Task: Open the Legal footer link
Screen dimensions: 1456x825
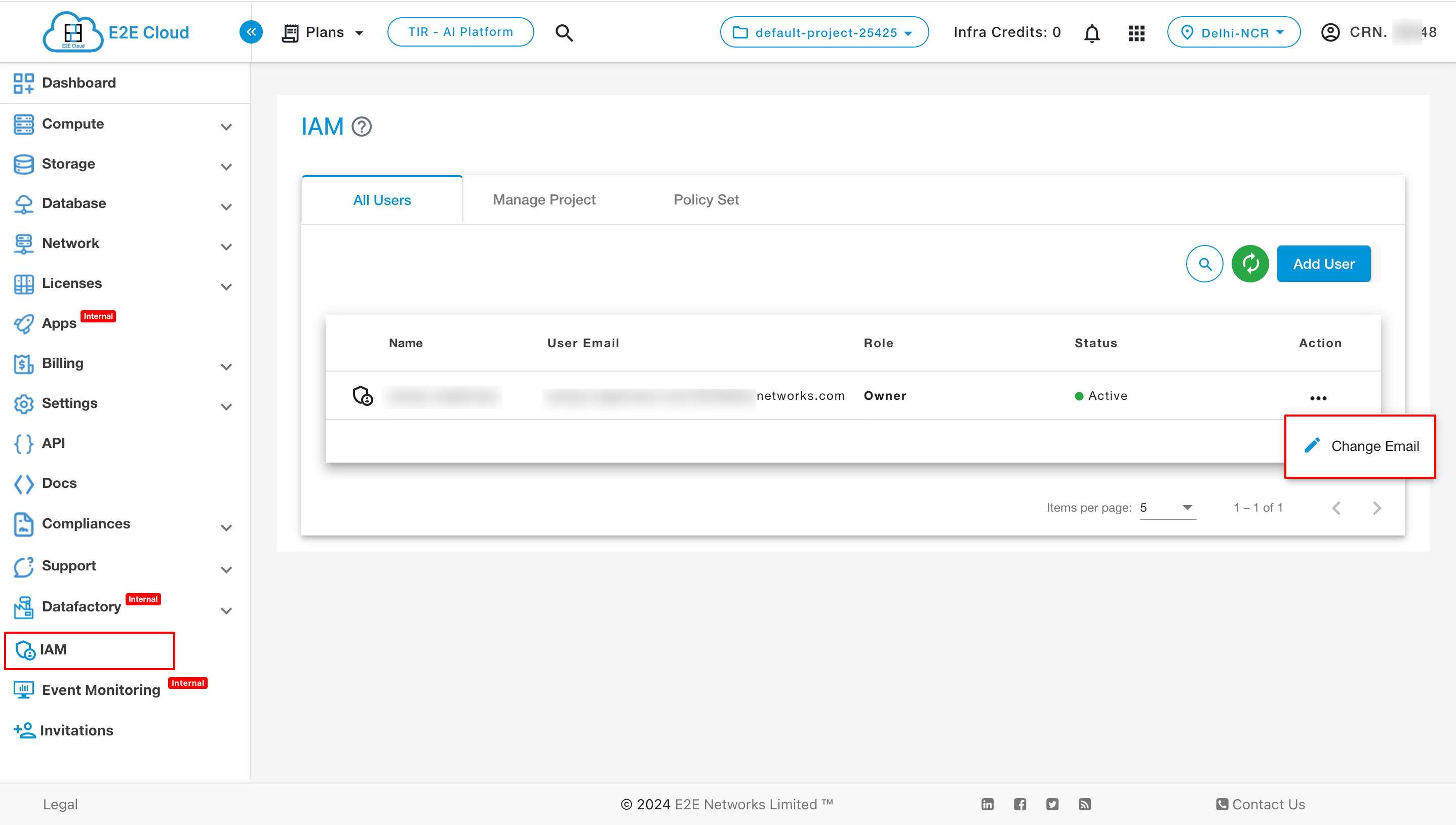Action: pos(61,804)
